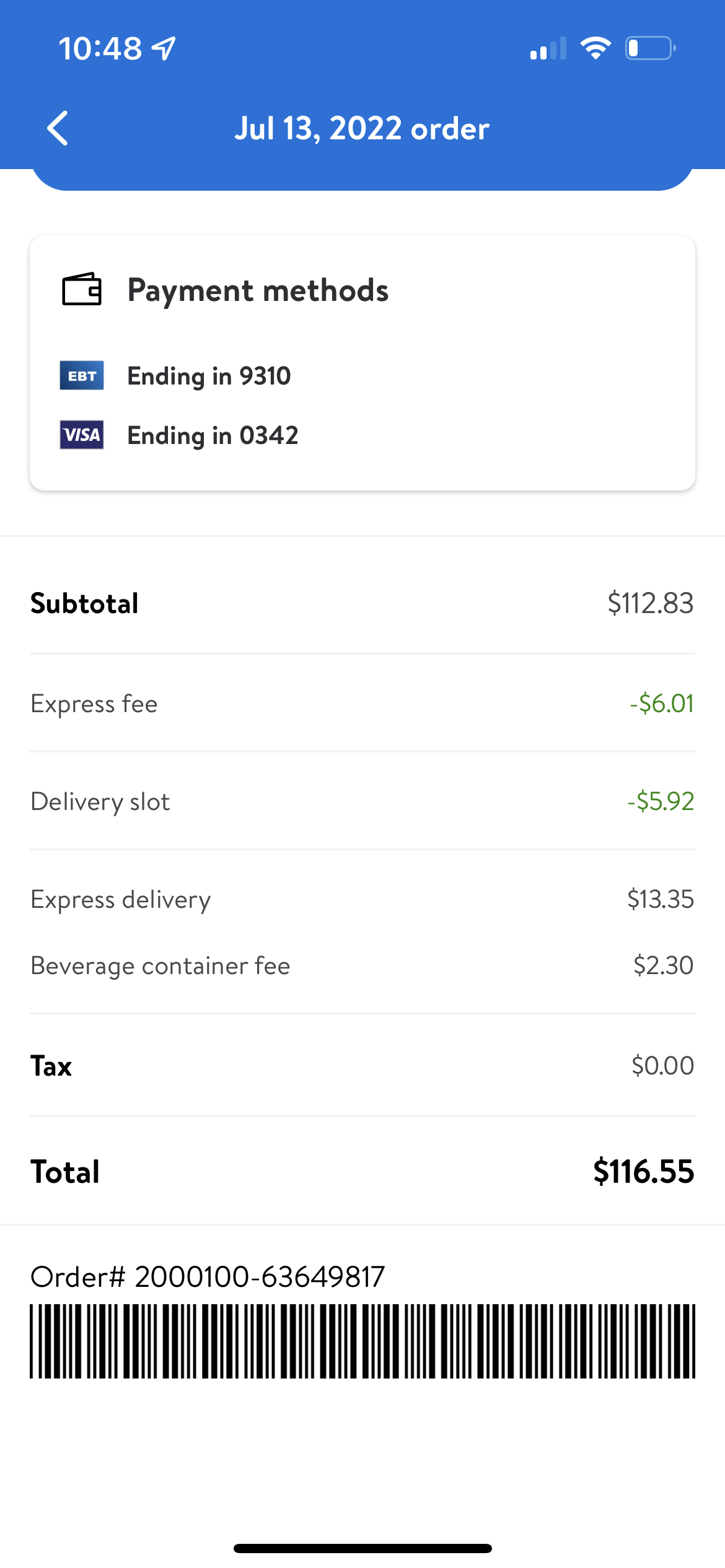Tap the Subtotal amount $112.83

click(650, 603)
